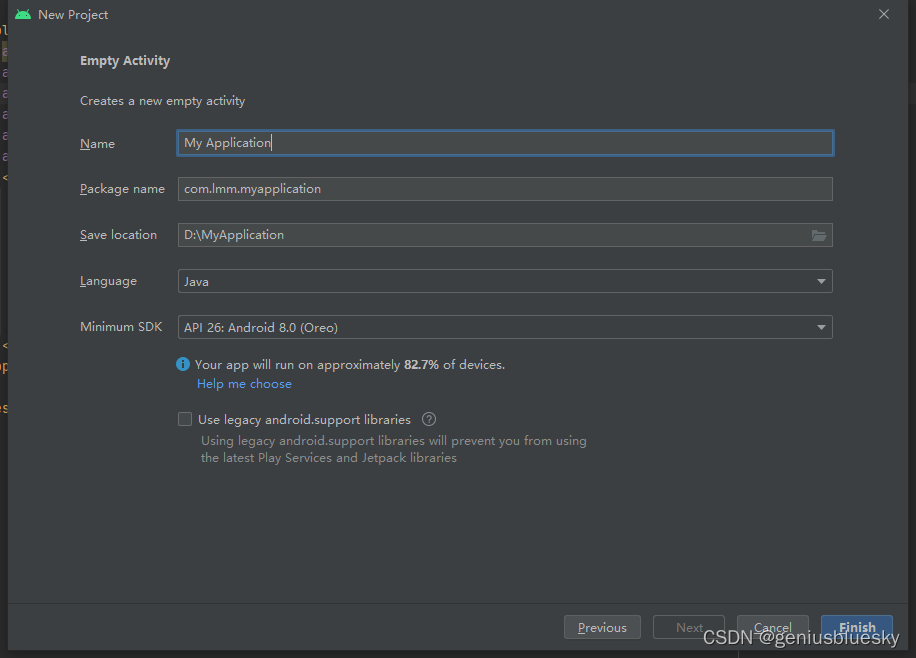Viewport: 916px width, 658px height.
Task: Click the greyed-out Next button
Action: pos(689,627)
